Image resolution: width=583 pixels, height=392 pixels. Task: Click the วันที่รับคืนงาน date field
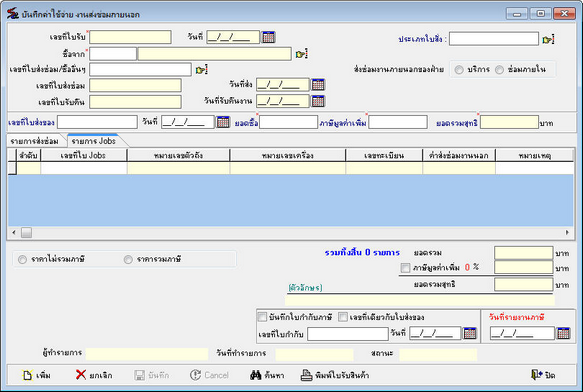pos(283,101)
